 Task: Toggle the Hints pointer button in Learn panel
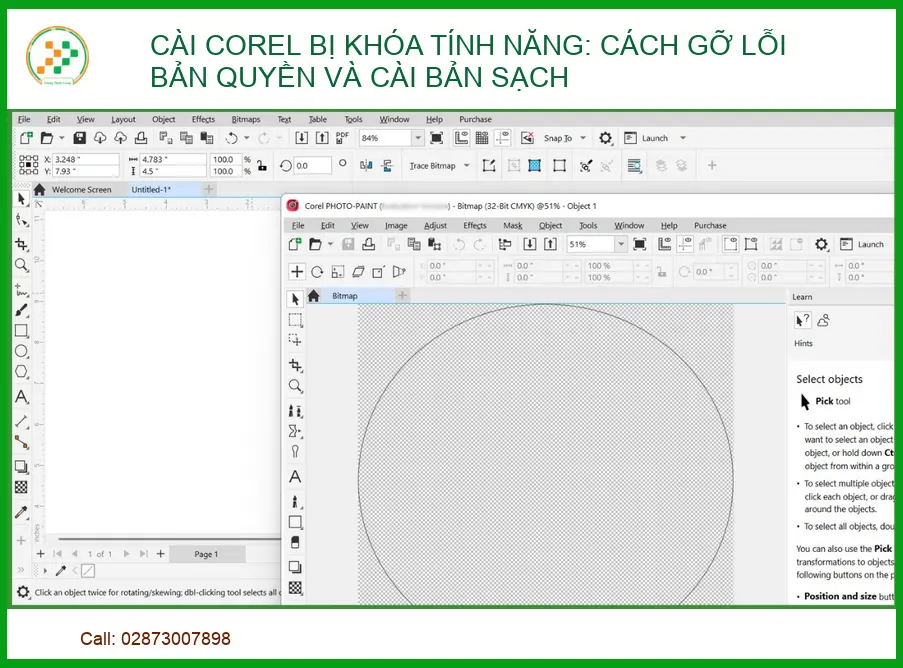click(x=802, y=320)
